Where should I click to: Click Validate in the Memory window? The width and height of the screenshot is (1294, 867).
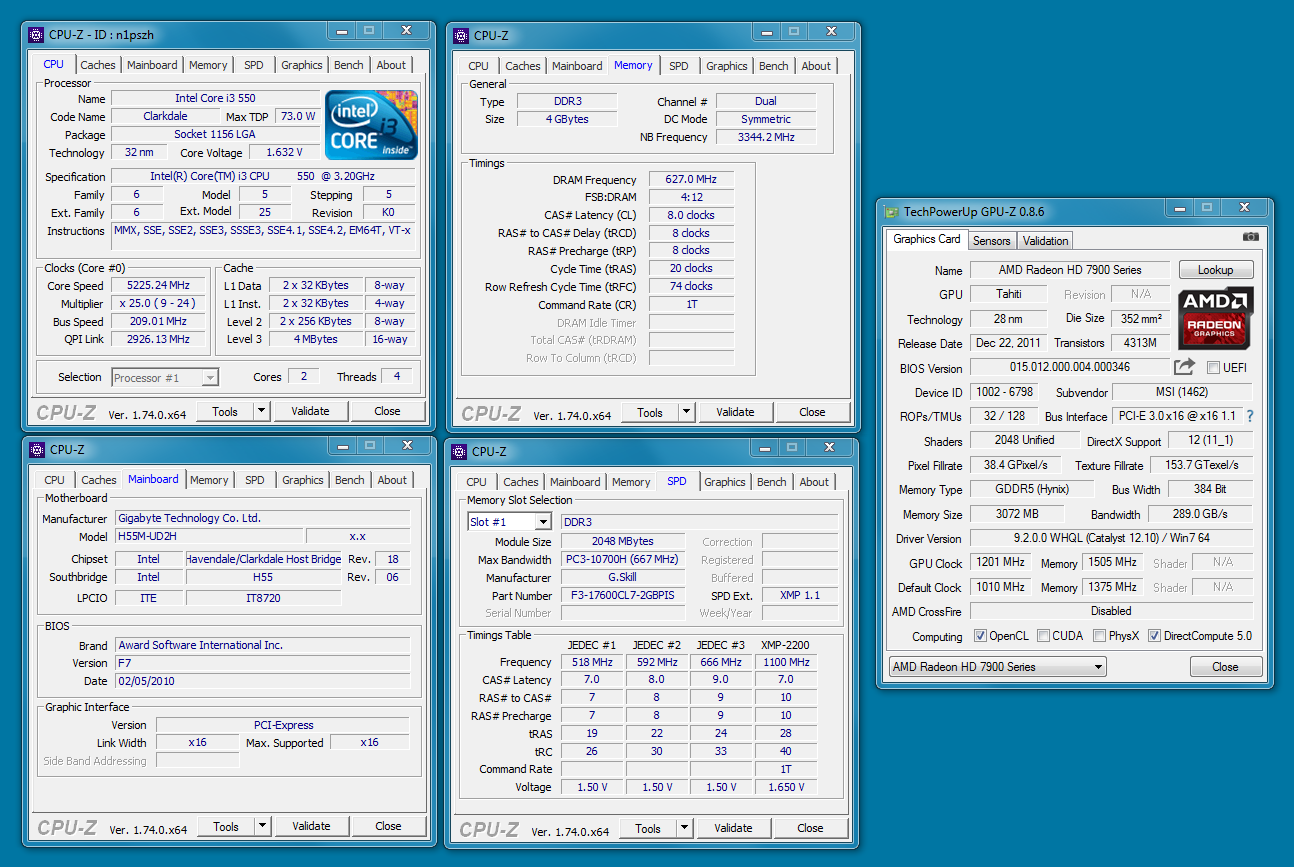coord(735,412)
